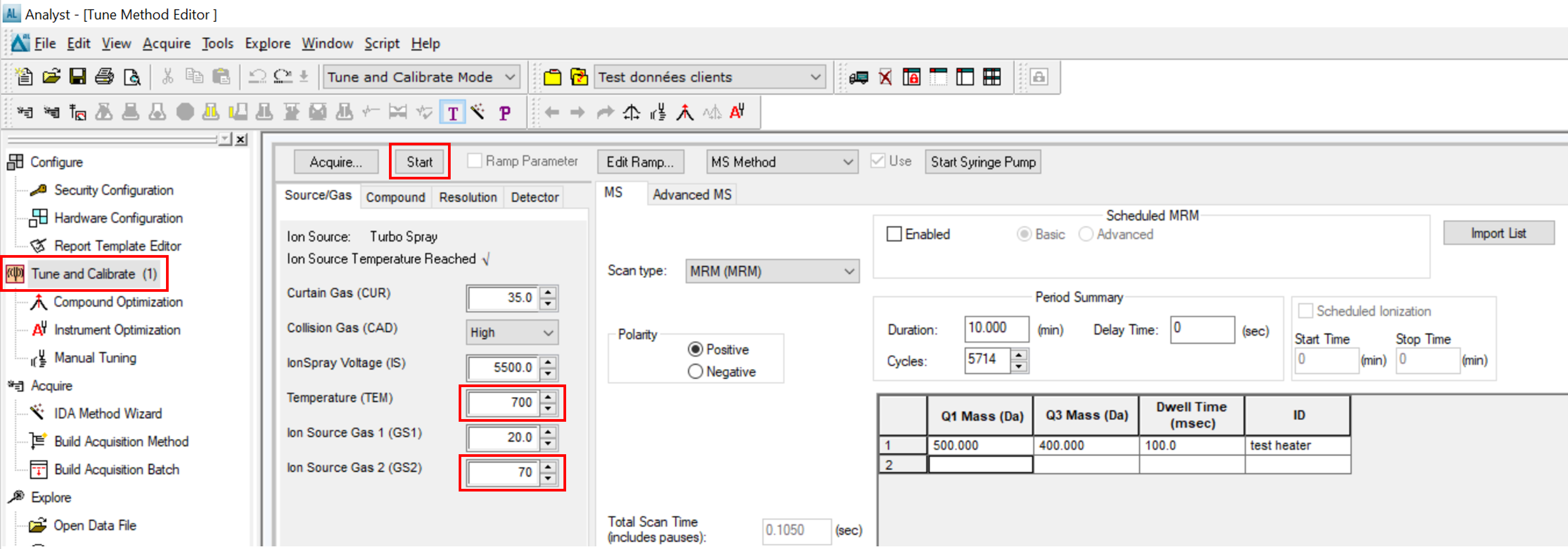Click the Print icon in the toolbar
1568x549 pixels.
(104, 77)
